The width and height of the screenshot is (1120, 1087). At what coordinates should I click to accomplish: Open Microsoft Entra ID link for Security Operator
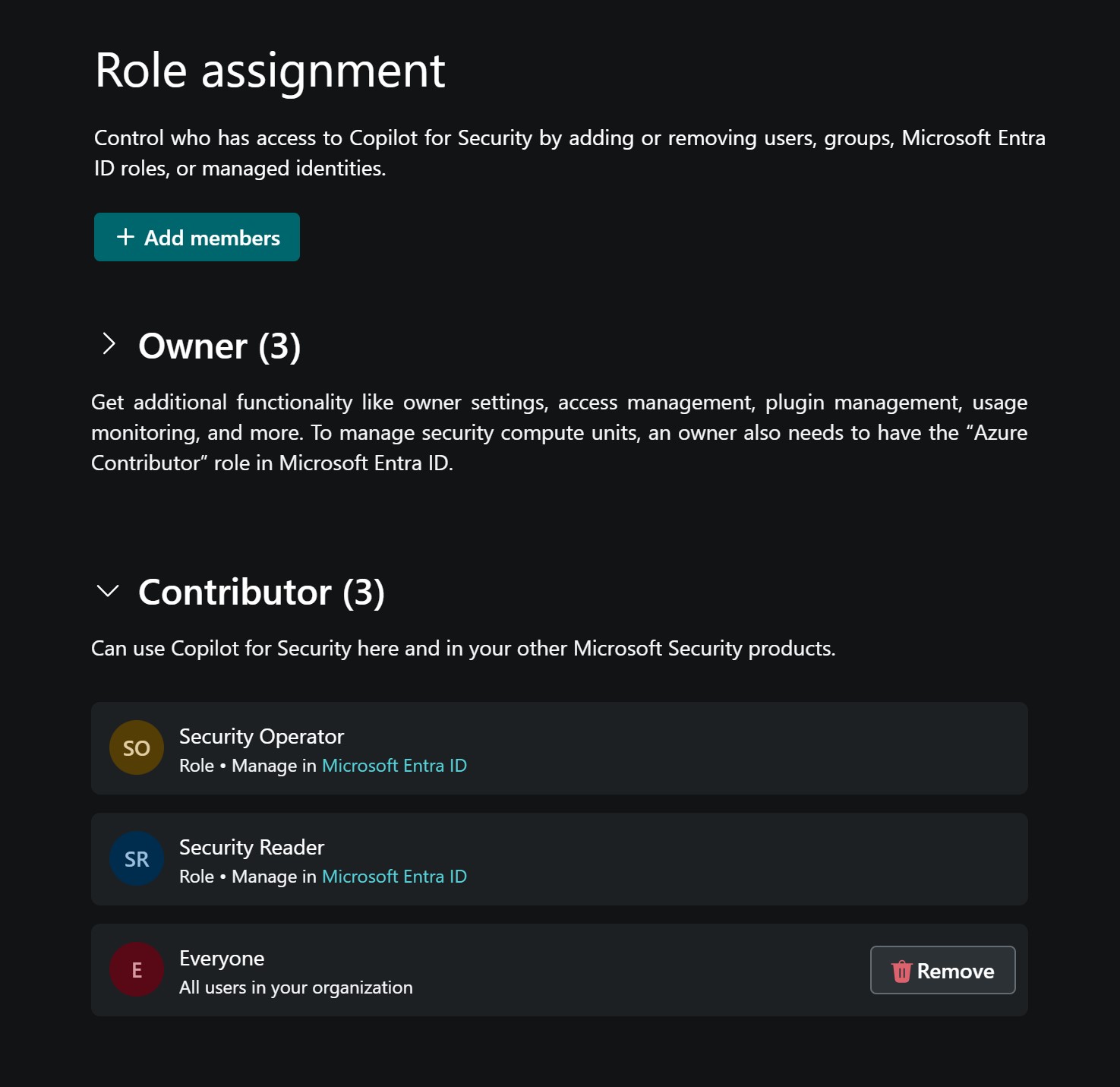(x=394, y=766)
